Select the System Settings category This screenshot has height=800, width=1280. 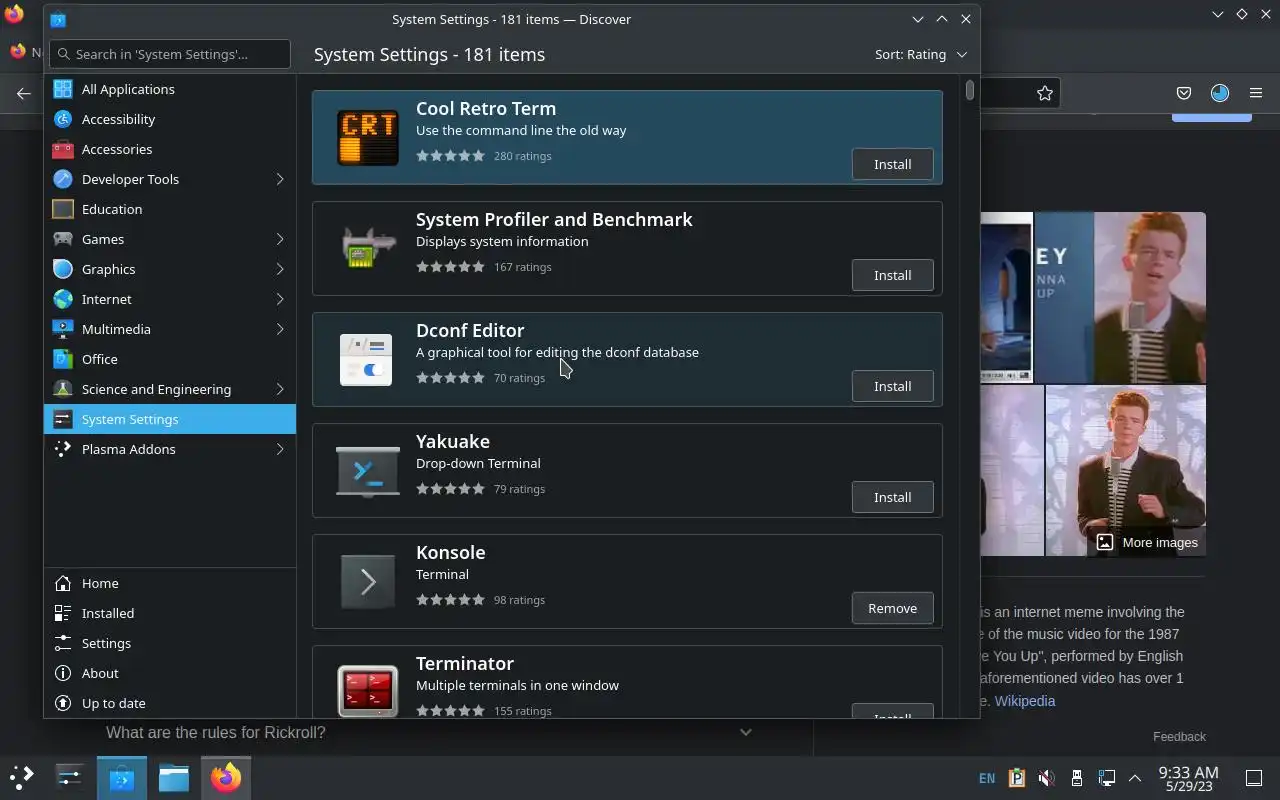point(170,419)
